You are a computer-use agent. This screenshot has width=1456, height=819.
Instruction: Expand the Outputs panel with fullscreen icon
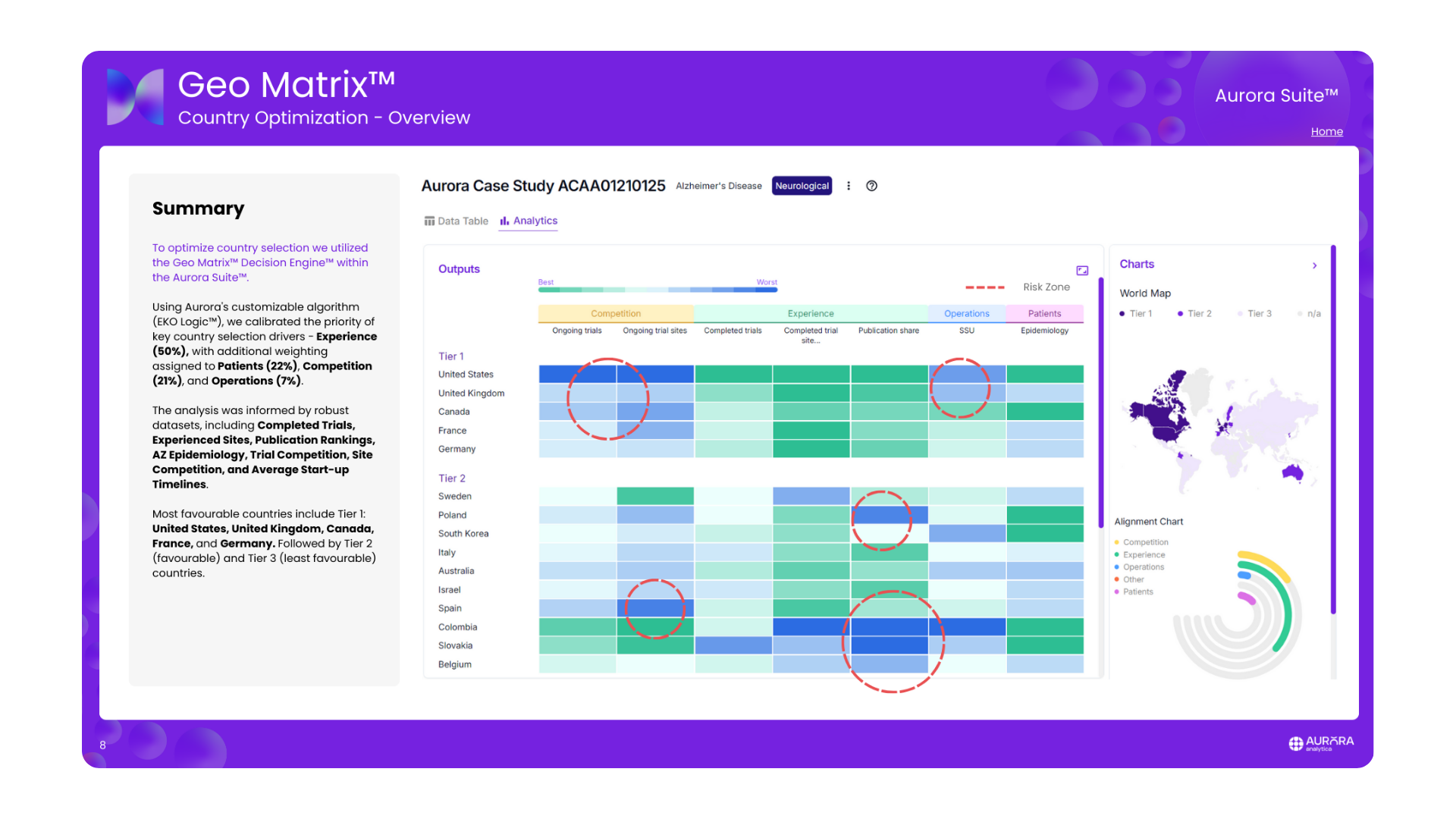coord(1082,270)
